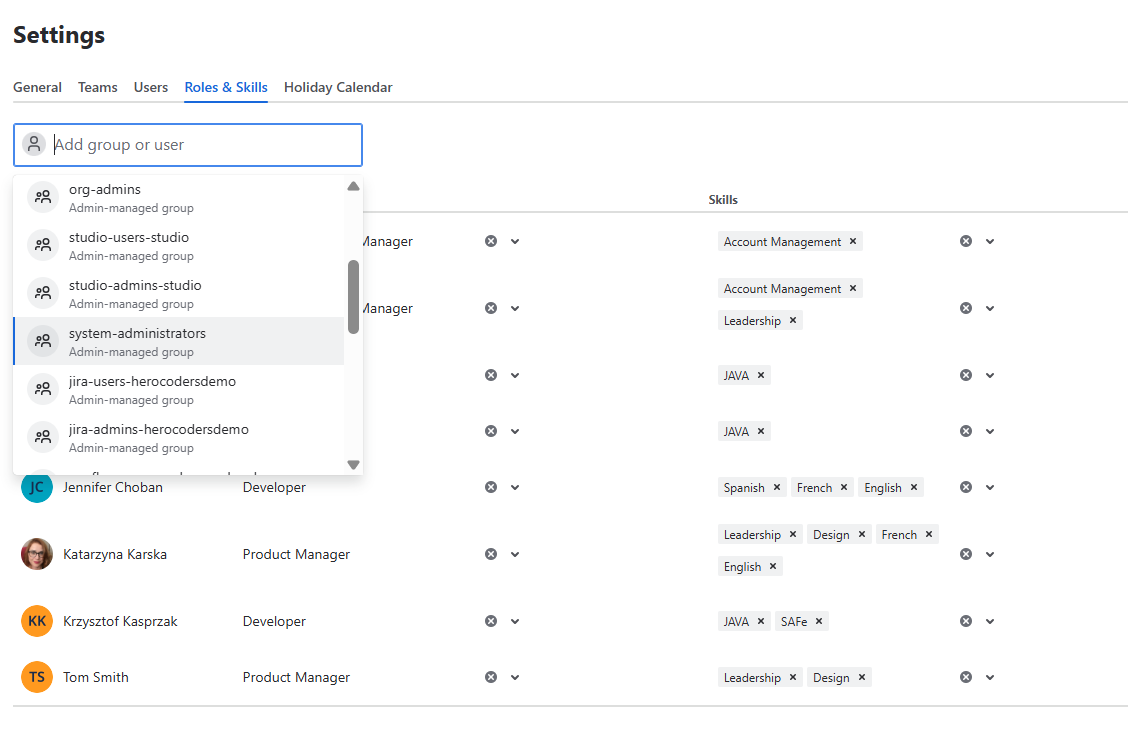Choose system-administrators group
The width and height of the screenshot is (1128, 732).
pos(178,341)
